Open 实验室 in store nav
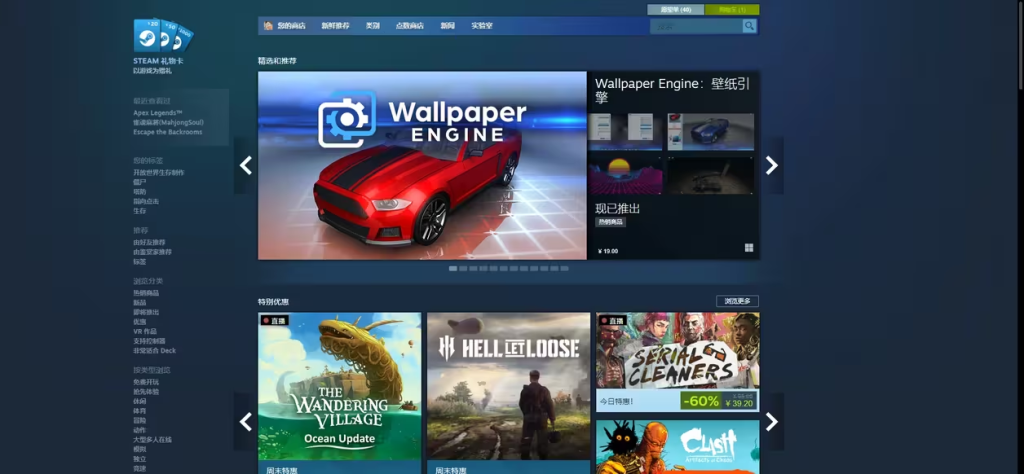 (482, 26)
